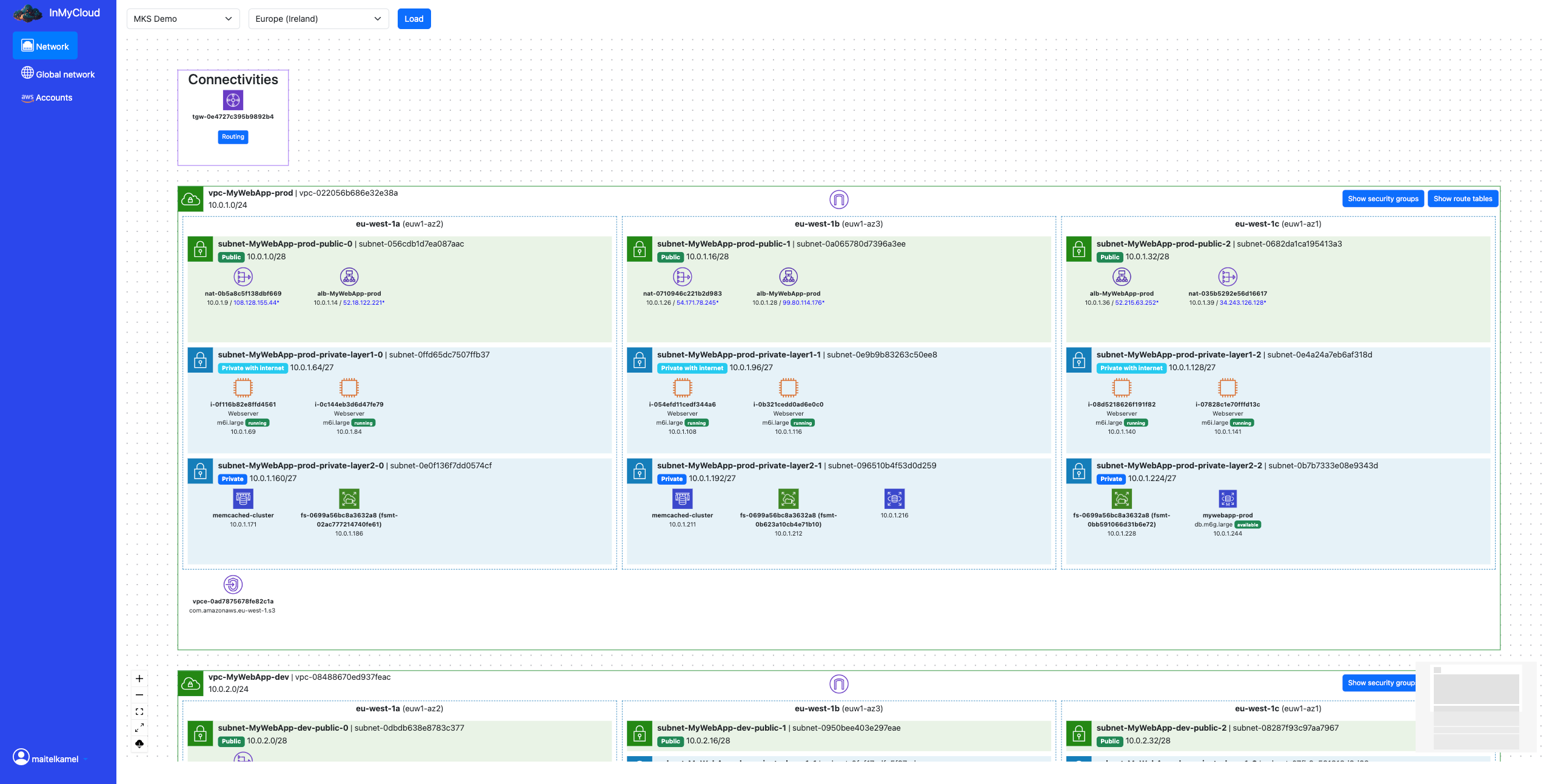Select memcached-cluster icon at 10.0.1.171

tap(243, 499)
